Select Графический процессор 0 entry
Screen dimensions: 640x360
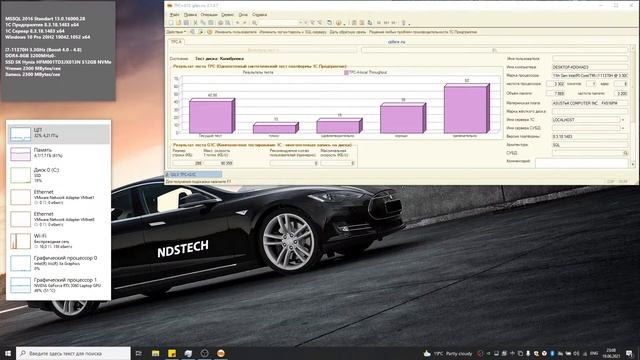(58, 263)
